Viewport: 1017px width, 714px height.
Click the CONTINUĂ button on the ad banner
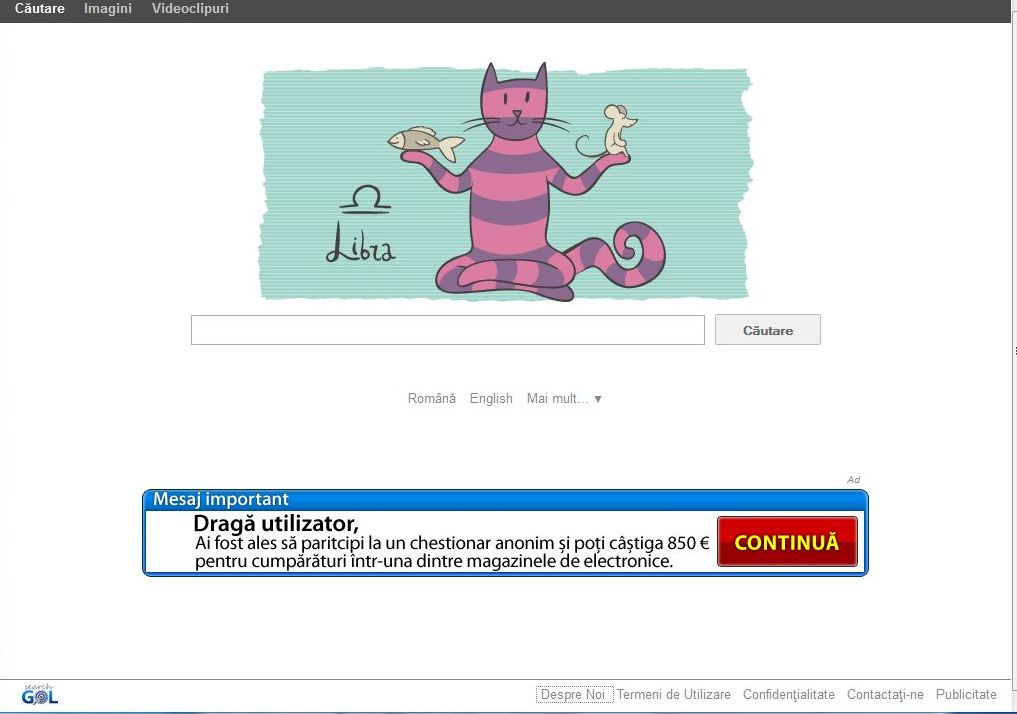click(x=786, y=541)
